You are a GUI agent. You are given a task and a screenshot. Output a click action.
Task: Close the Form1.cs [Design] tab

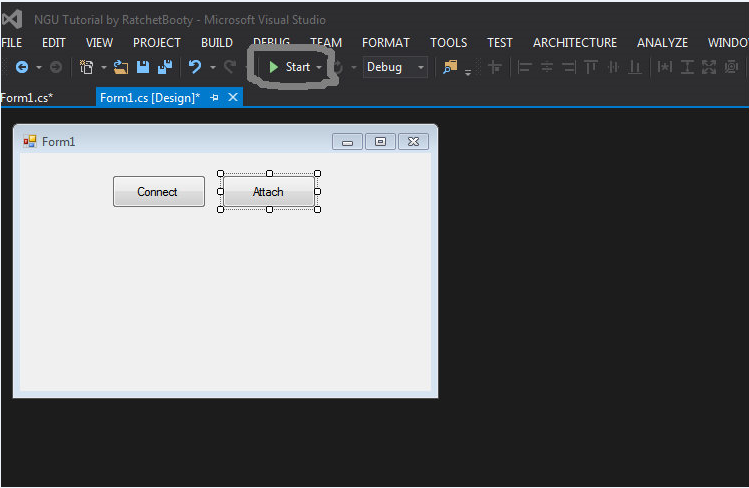[233, 97]
